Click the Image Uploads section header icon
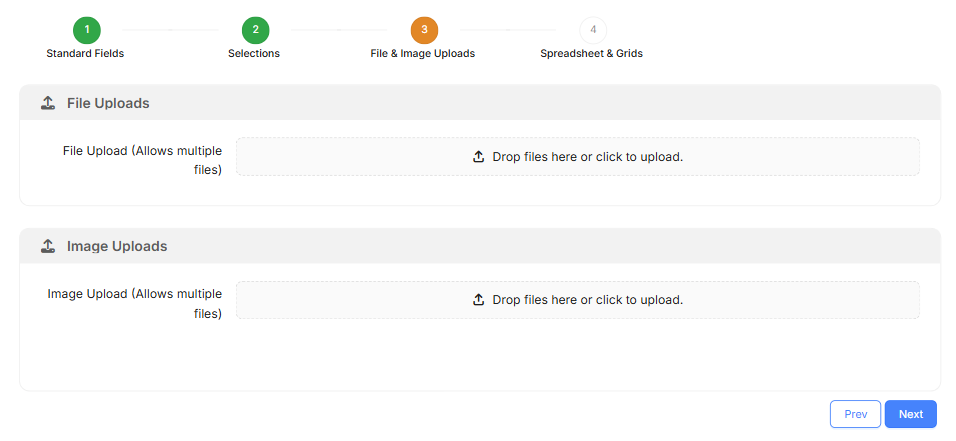 (x=48, y=246)
